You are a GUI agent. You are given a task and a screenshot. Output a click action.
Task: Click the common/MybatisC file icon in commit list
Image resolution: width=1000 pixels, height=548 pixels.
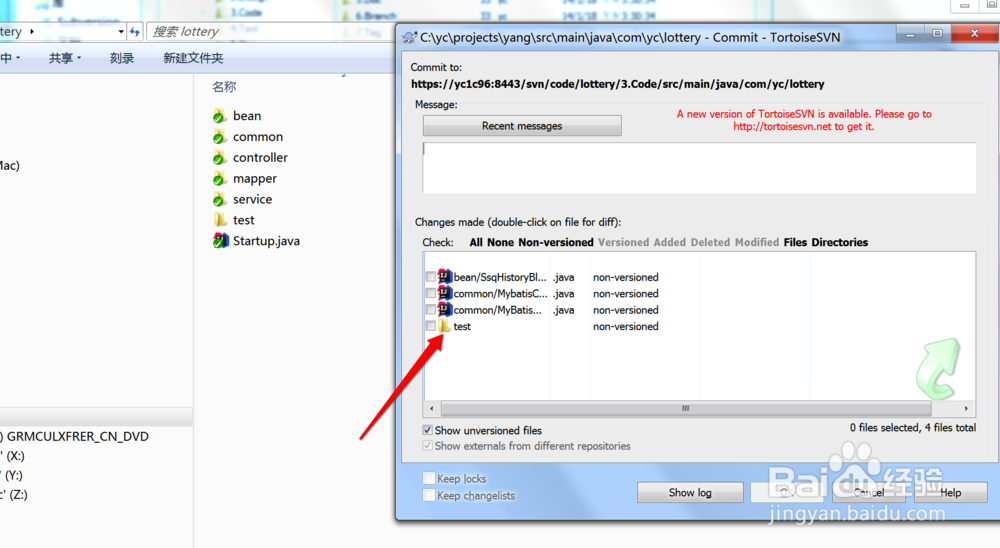[445, 293]
